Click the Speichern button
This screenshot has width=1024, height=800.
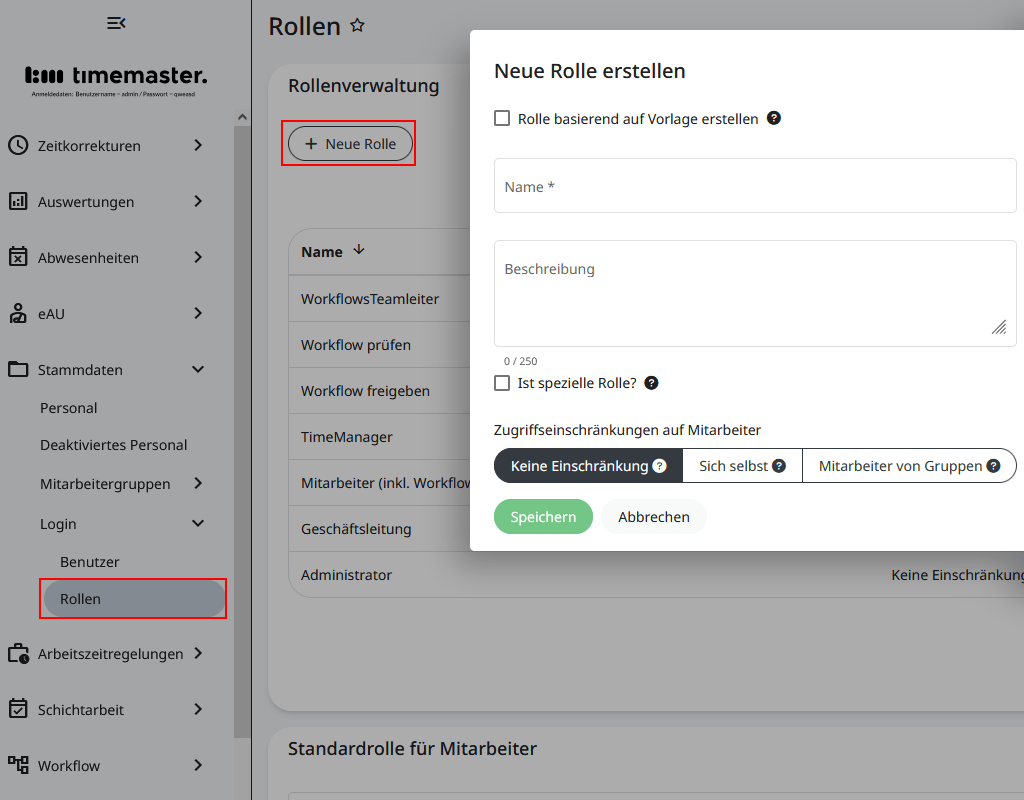coord(543,516)
